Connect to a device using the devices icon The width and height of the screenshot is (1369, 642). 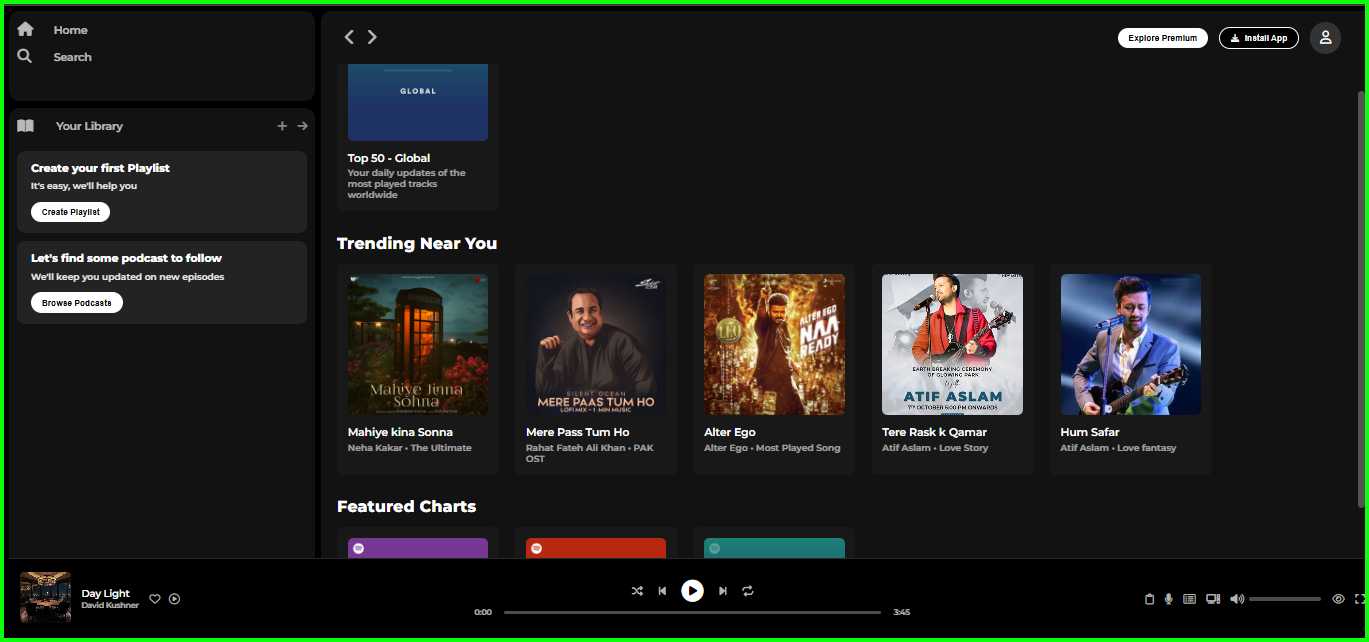[1213, 598]
